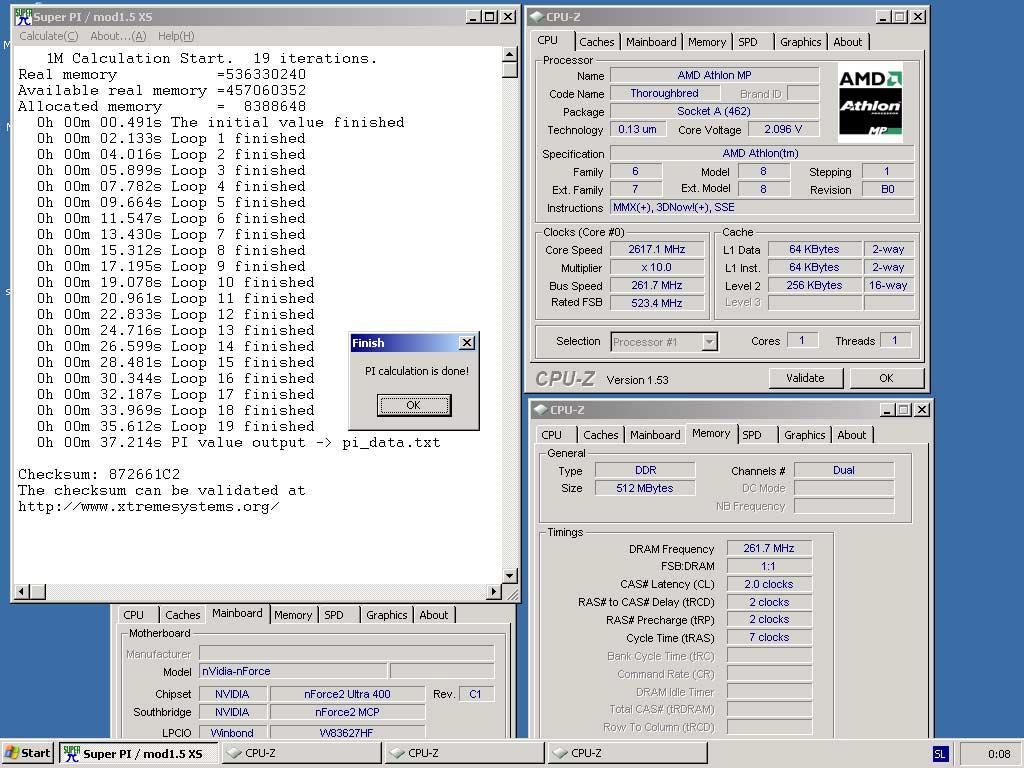Click the Code Name field Thoroughbred

click(x=665, y=93)
